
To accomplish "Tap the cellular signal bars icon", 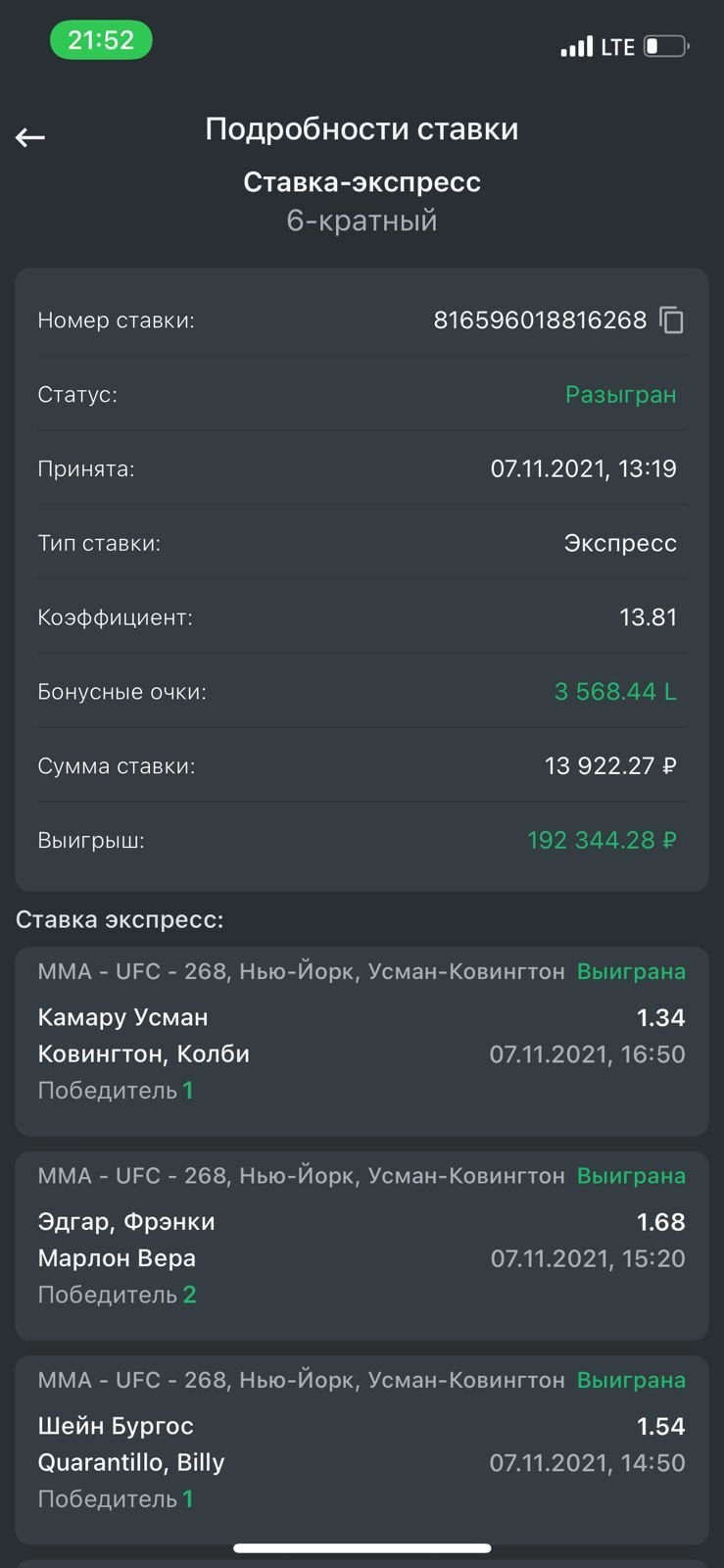I will [x=576, y=46].
